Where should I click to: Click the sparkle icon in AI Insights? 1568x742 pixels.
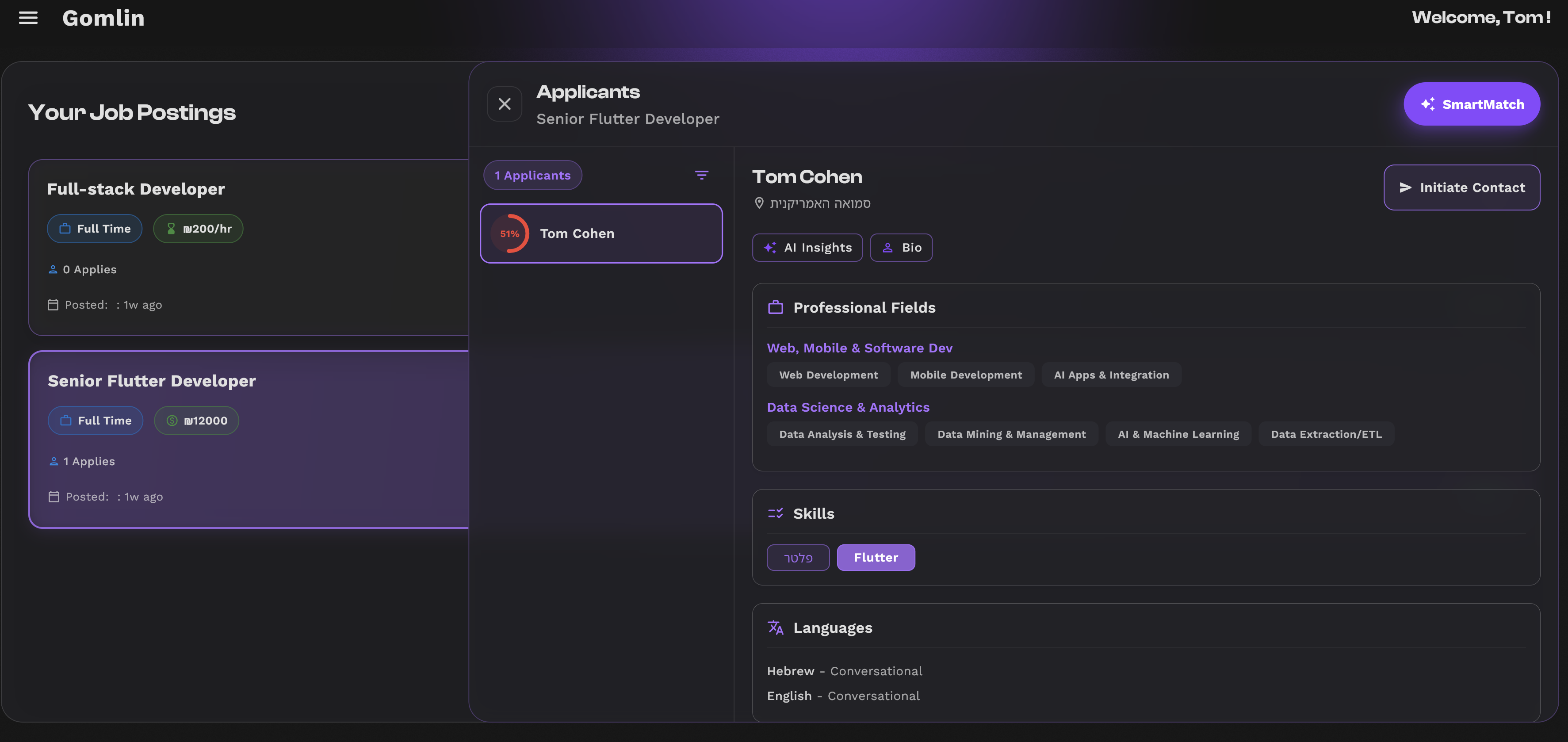[x=770, y=248]
